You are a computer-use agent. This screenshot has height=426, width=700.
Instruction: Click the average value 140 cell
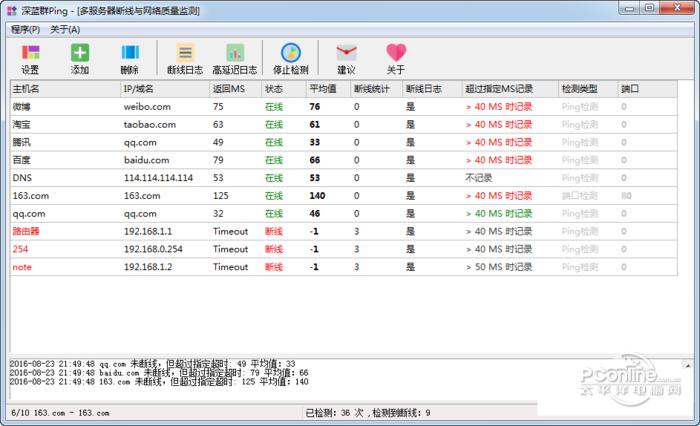coord(317,196)
